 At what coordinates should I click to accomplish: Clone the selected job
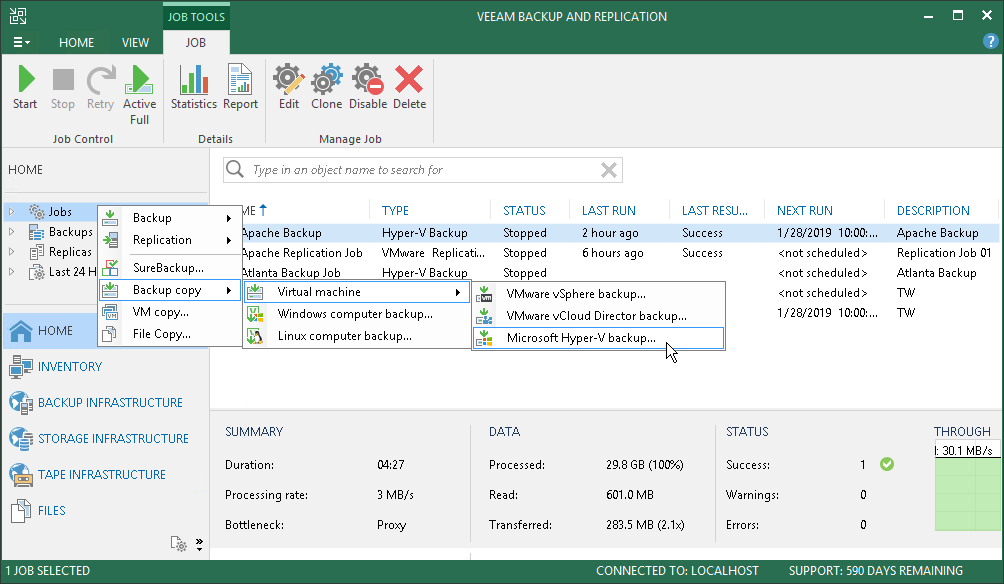click(x=327, y=87)
